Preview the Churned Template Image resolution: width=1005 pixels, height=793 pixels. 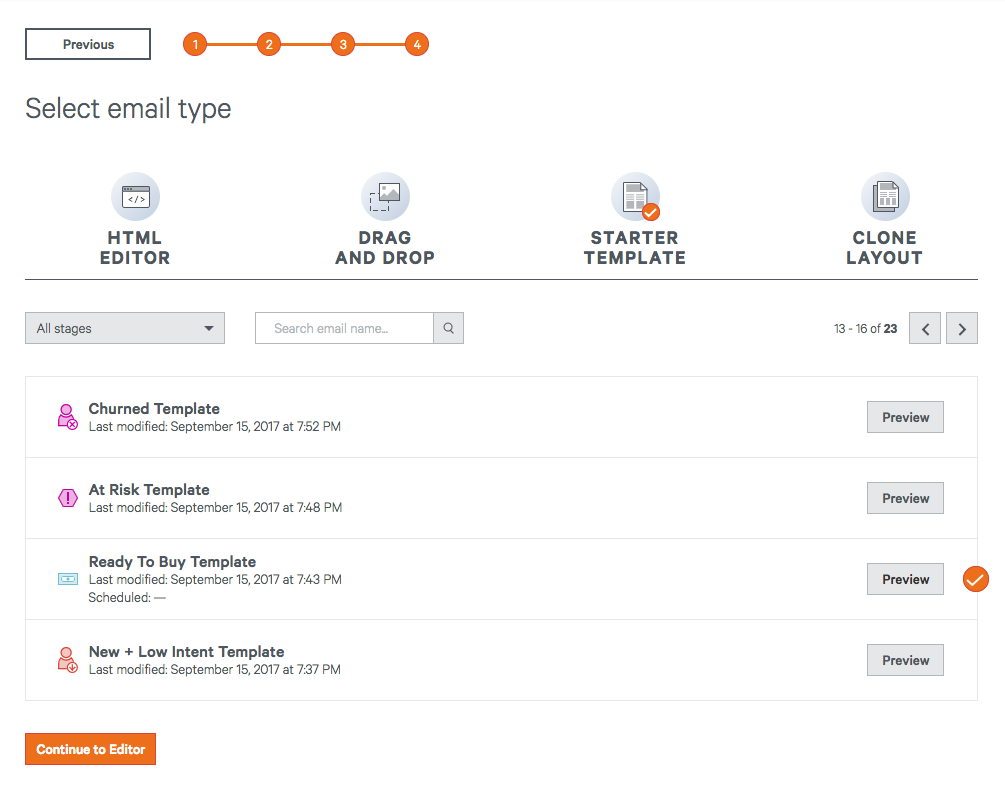click(906, 417)
